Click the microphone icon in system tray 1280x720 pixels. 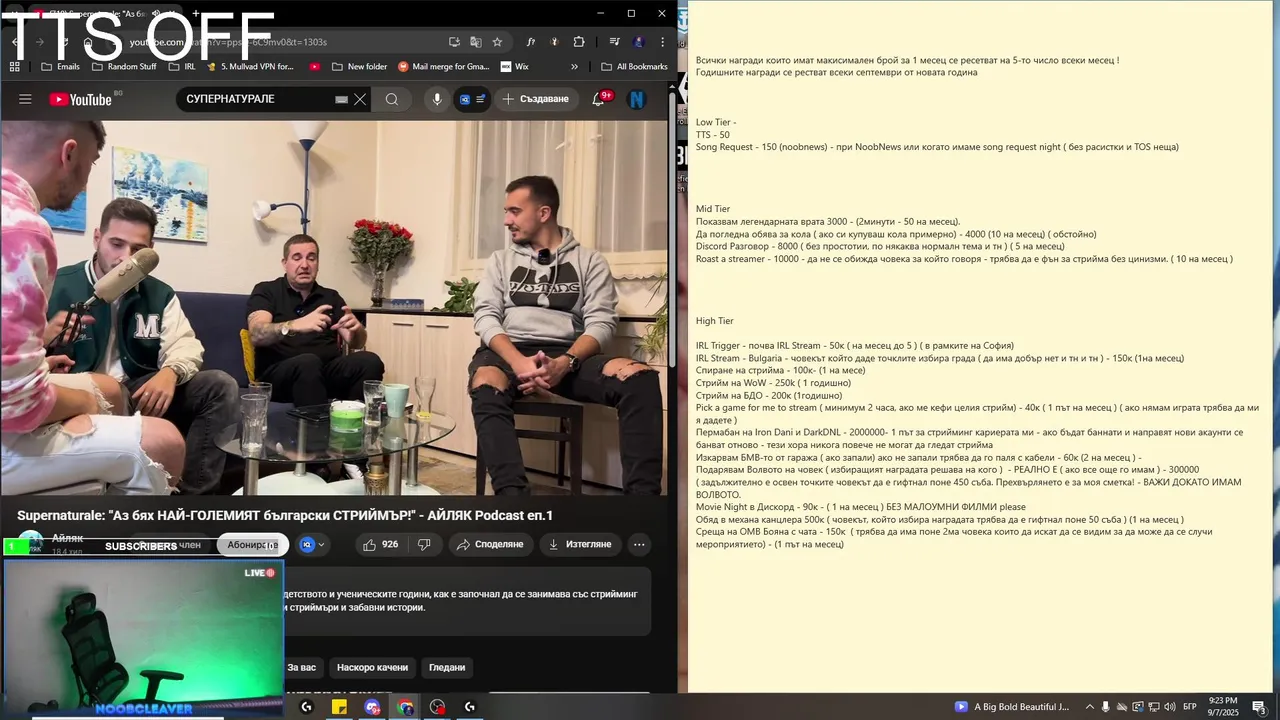click(x=1107, y=707)
